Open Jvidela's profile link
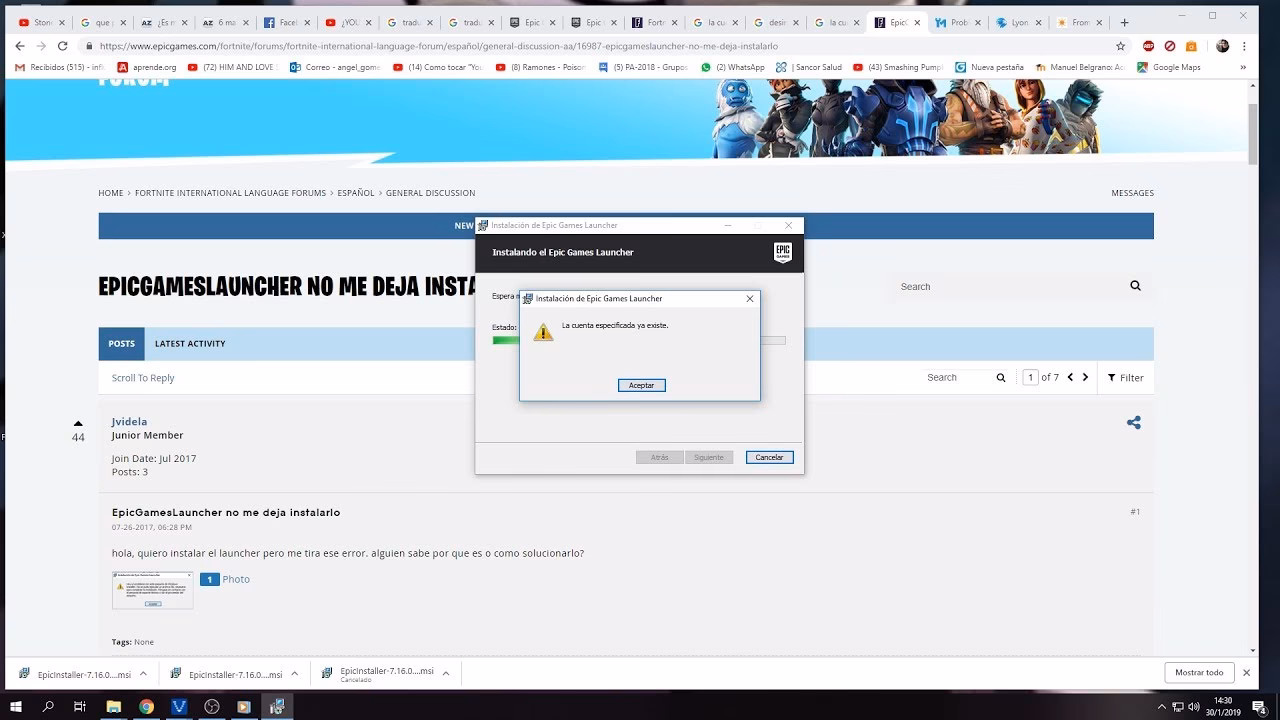 coord(129,422)
